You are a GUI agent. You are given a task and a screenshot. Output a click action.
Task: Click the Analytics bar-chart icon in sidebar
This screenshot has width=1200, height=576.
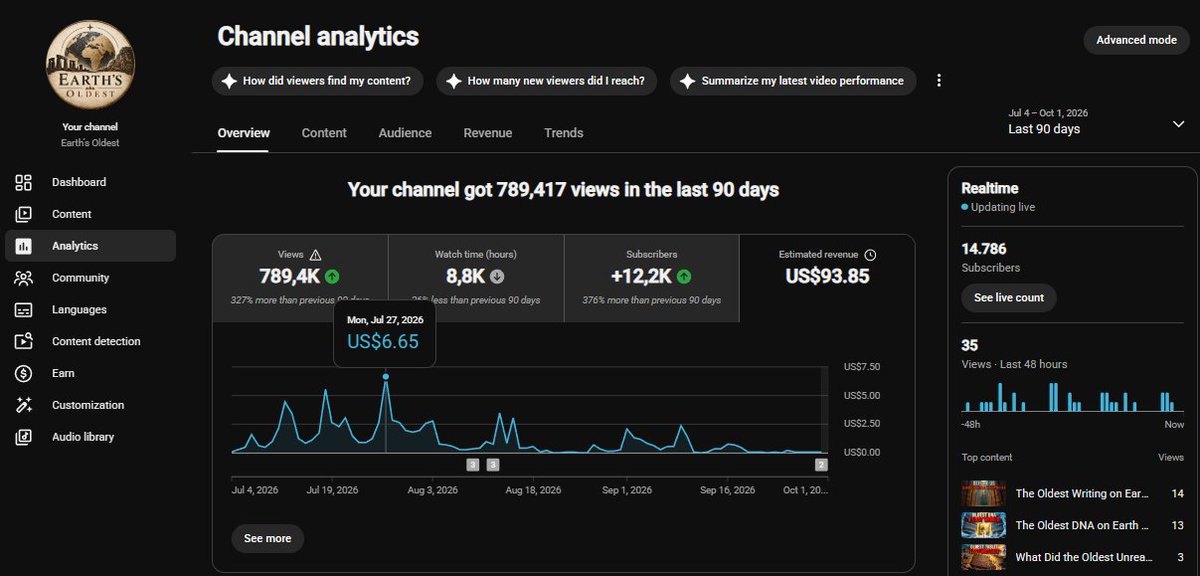tap(24, 246)
